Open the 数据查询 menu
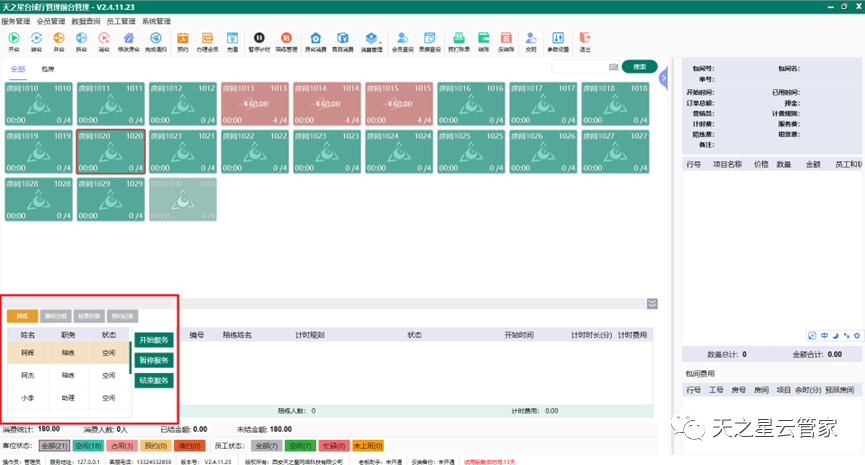Viewport: 865px width, 465px height. click(85, 20)
